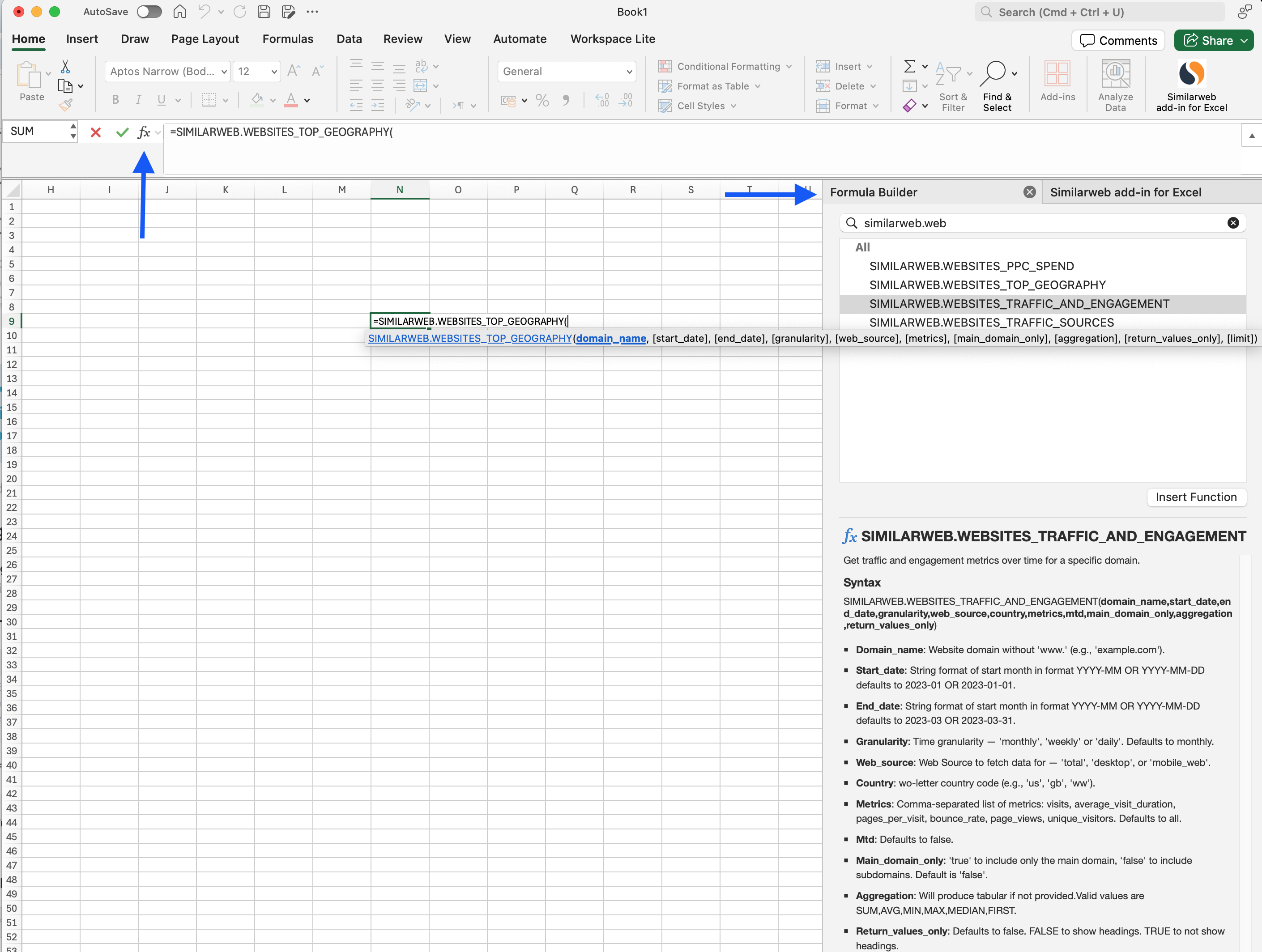The width and height of the screenshot is (1262, 952).
Task: Decrease font size with small A icon
Action: click(x=317, y=71)
